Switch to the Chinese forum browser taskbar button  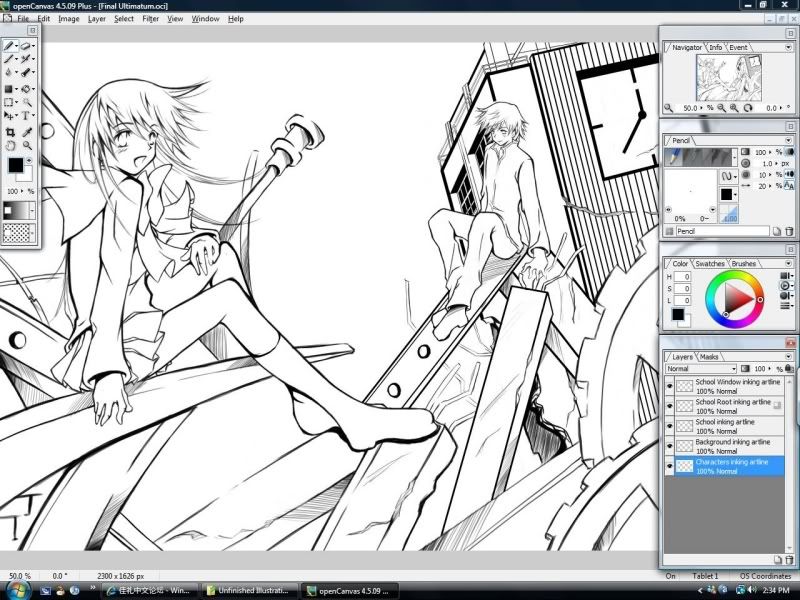tap(149, 590)
